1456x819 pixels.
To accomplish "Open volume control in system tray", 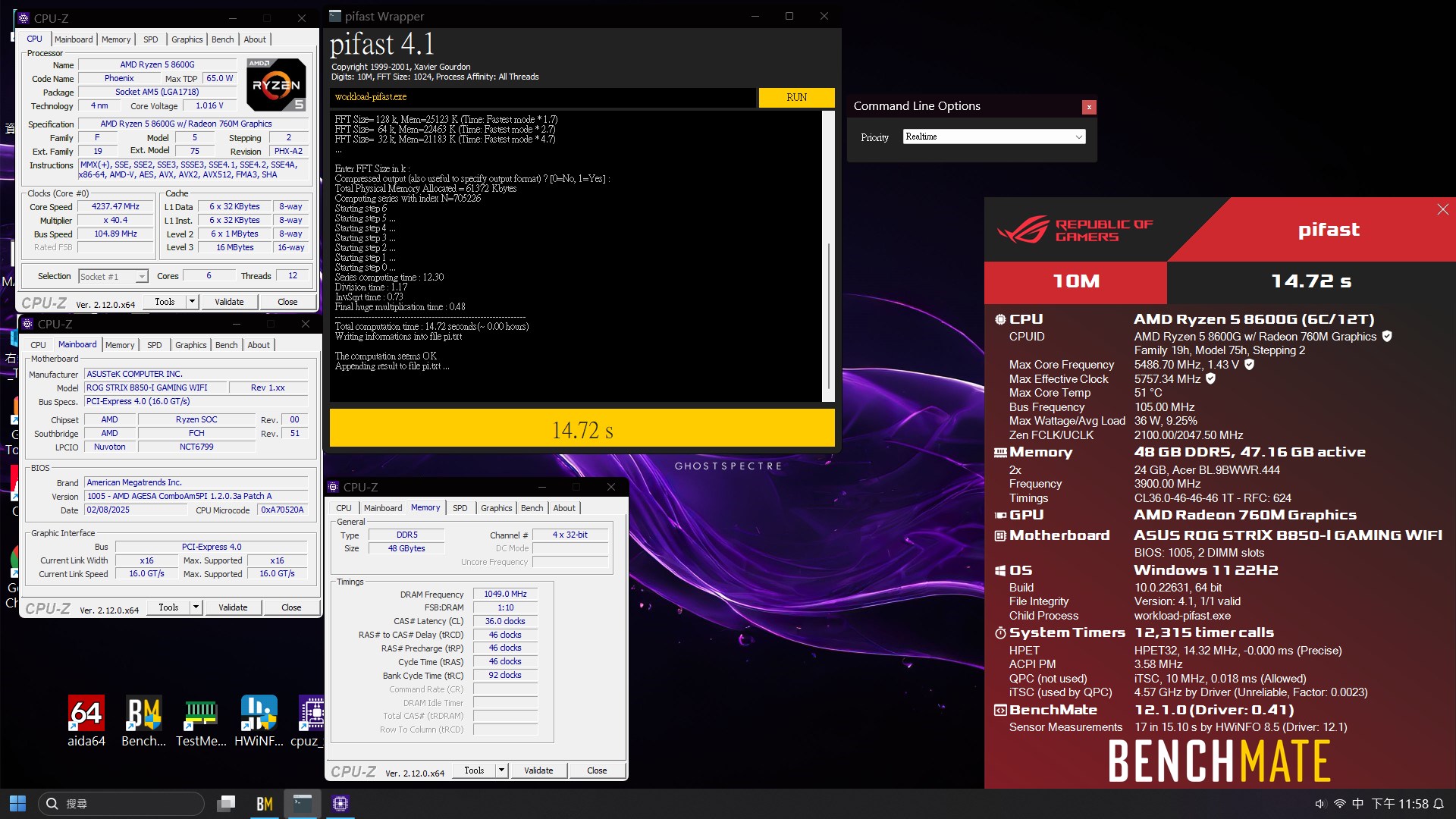I will coord(1320,804).
